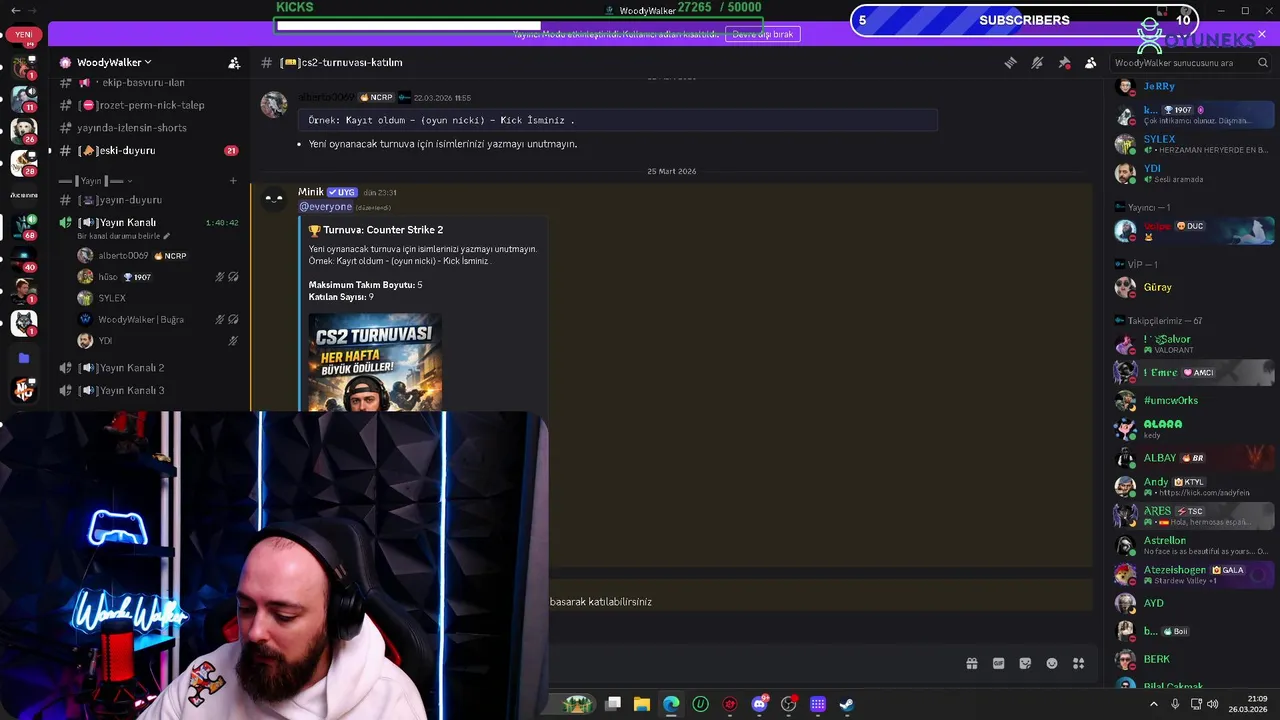Open the Threads icon in channel header
Viewport: 1280px width, 720px height.
[x=1010, y=63]
